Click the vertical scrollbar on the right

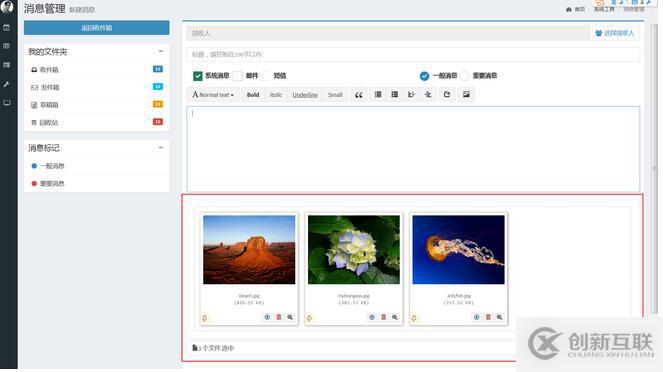click(x=655, y=169)
